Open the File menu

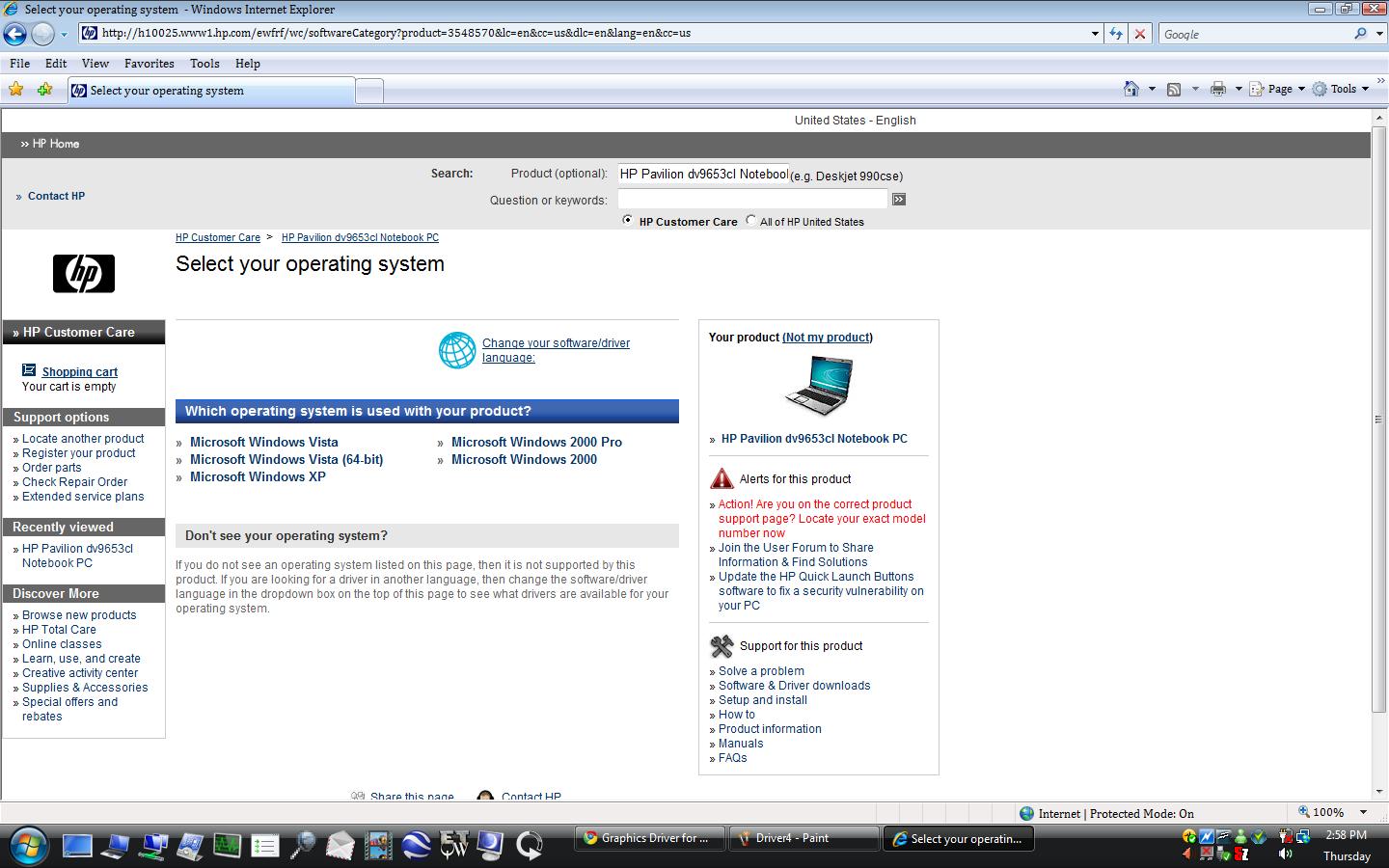tap(19, 63)
